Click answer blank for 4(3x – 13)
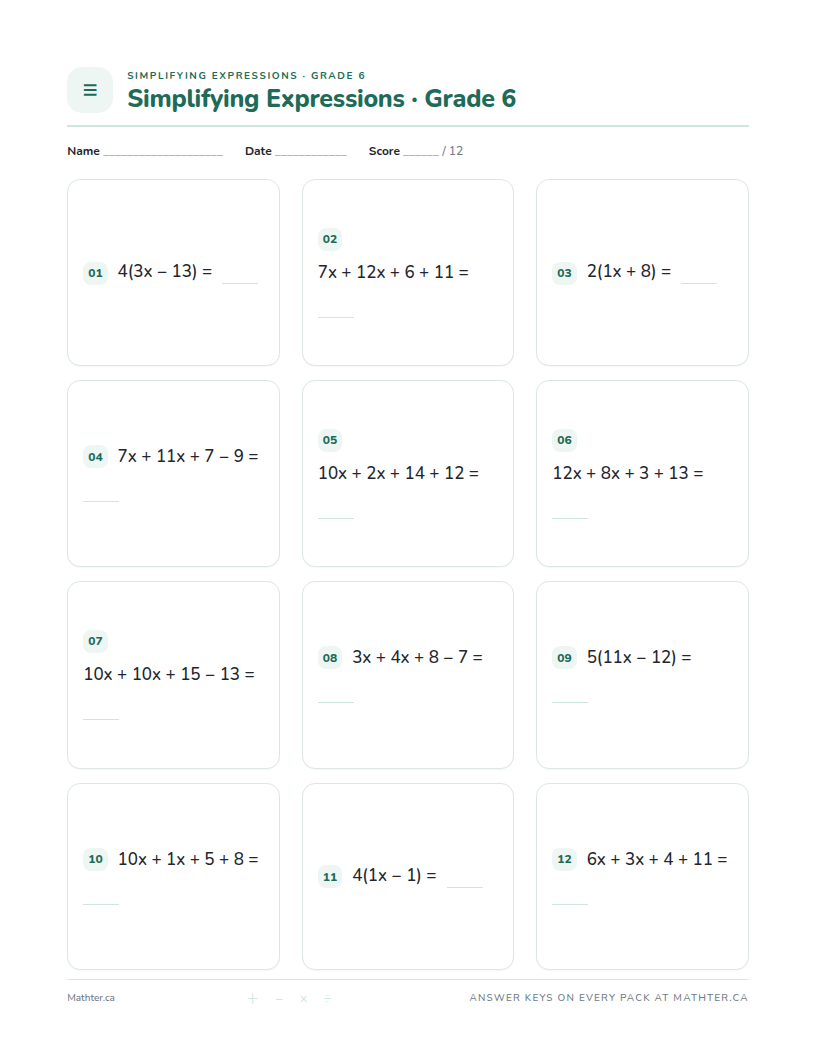Viewport: 816px width, 1056px height. (240, 282)
